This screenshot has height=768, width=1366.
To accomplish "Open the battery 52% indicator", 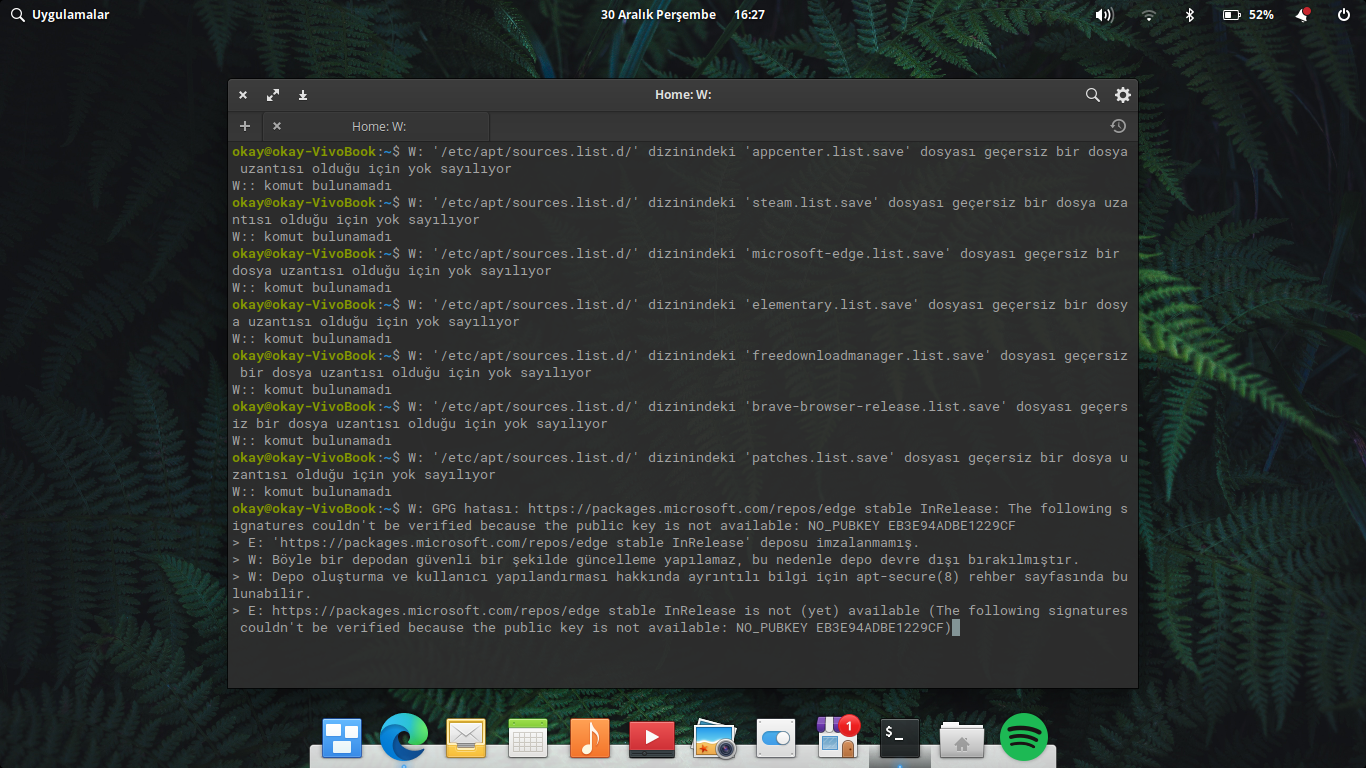I will (x=1248, y=15).
